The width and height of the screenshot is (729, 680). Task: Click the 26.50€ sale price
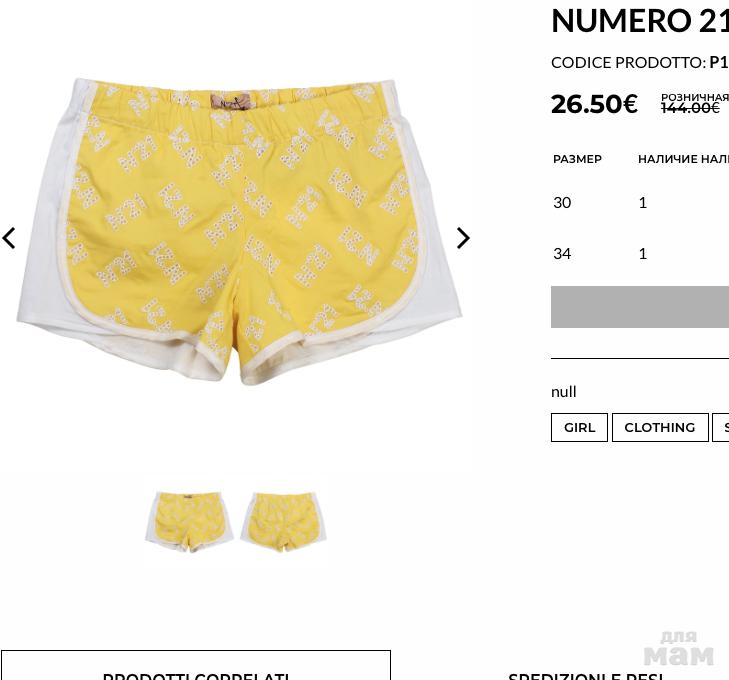point(594,104)
